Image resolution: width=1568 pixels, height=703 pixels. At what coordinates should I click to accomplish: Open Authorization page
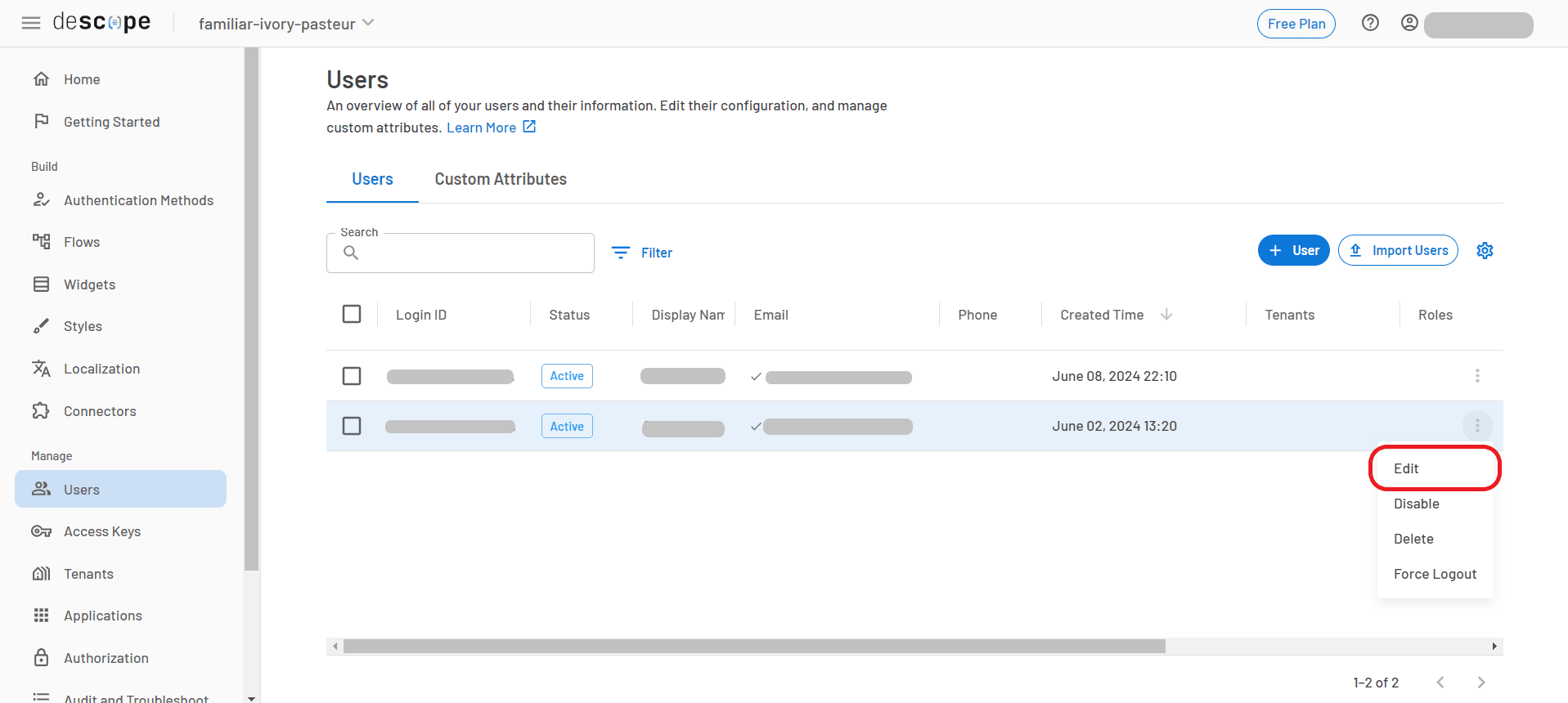click(x=106, y=658)
